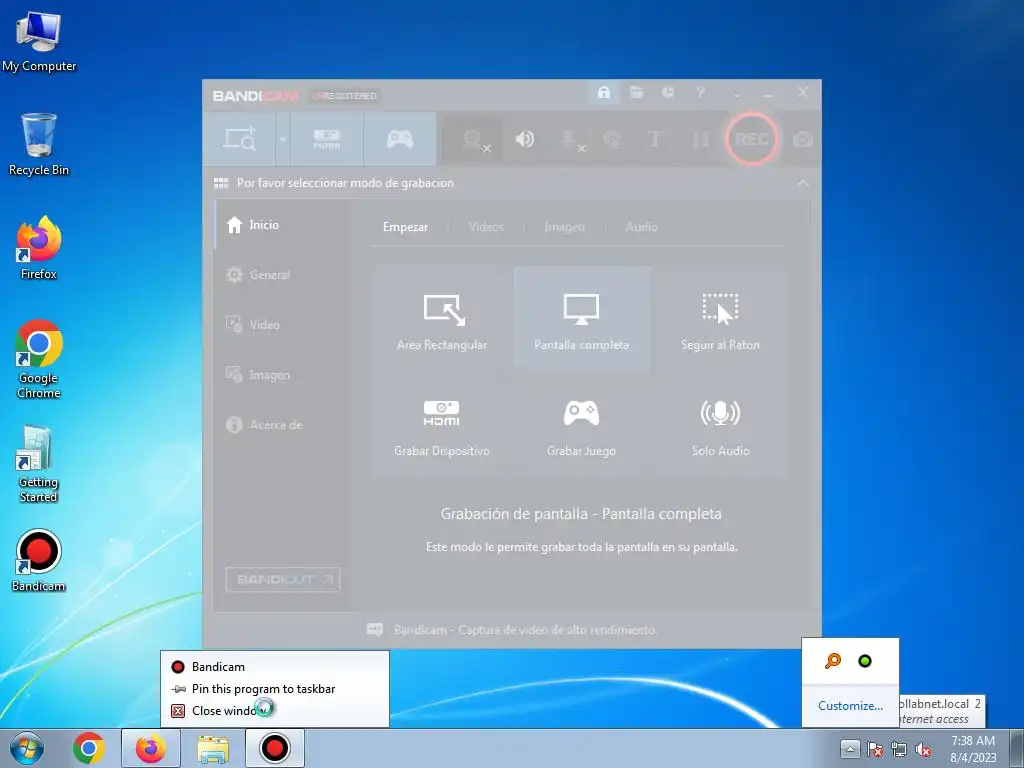The height and width of the screenshot is (768, 1024).
Task: Open Firefox from the taskbar
Action: 151,748
